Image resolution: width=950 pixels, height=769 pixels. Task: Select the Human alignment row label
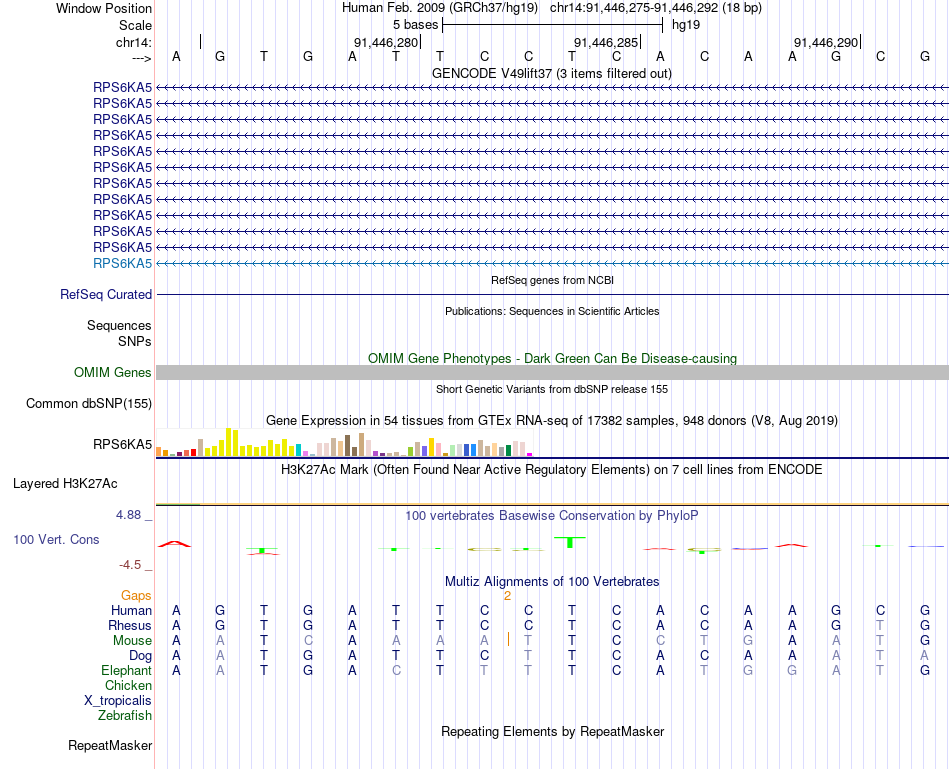pos(131,610)
